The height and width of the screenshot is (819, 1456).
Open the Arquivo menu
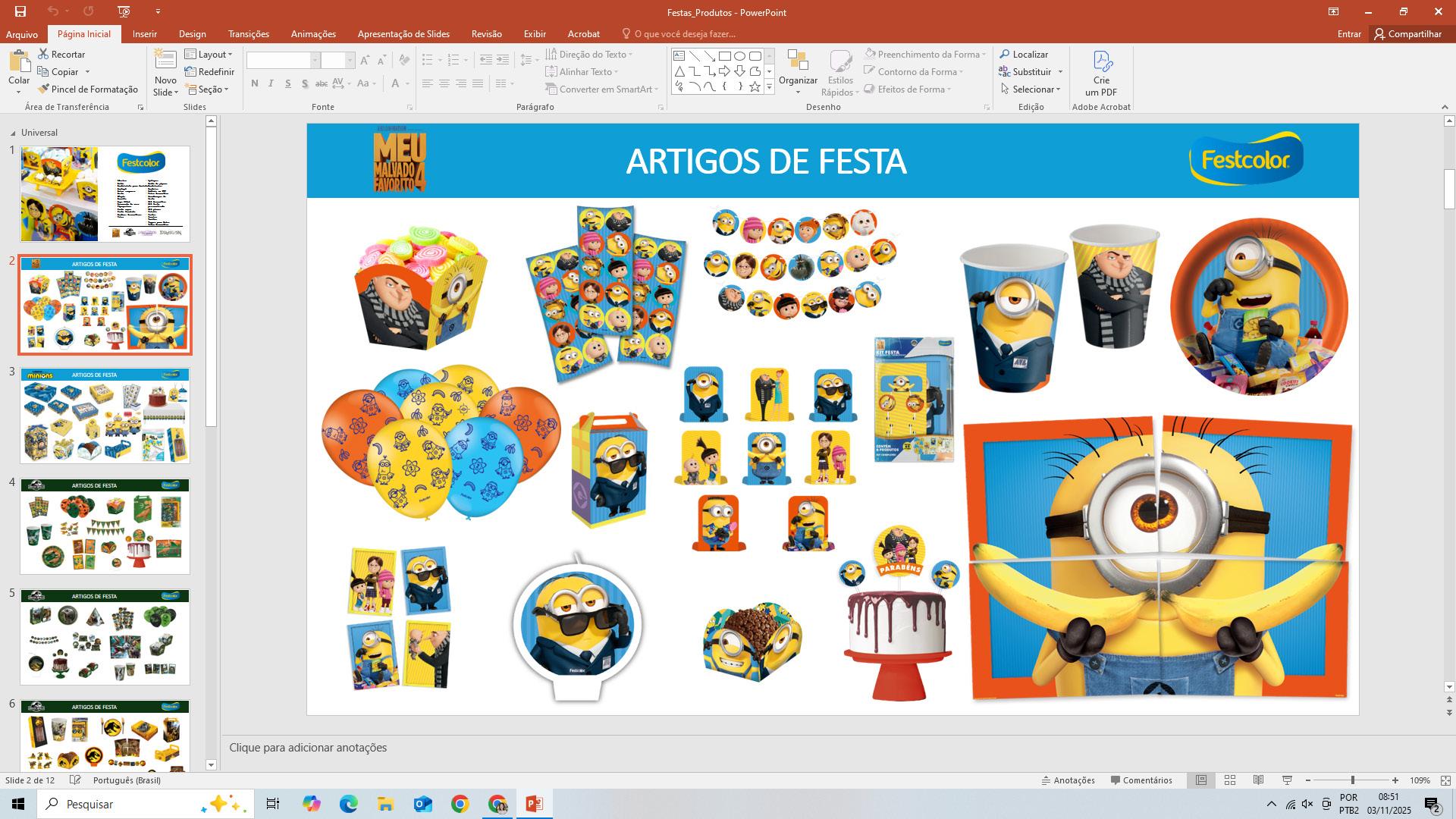21,34
